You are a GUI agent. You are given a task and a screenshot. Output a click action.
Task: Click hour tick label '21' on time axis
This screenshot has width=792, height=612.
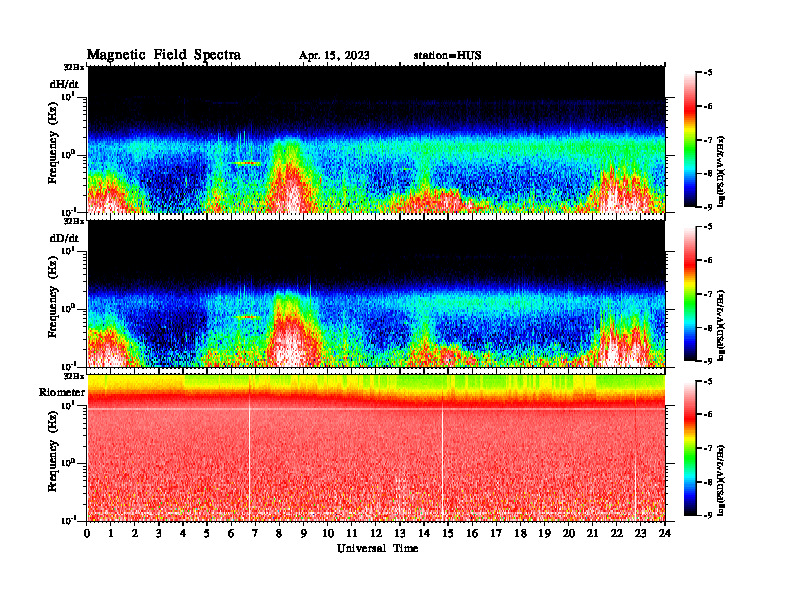coord(592,533)
